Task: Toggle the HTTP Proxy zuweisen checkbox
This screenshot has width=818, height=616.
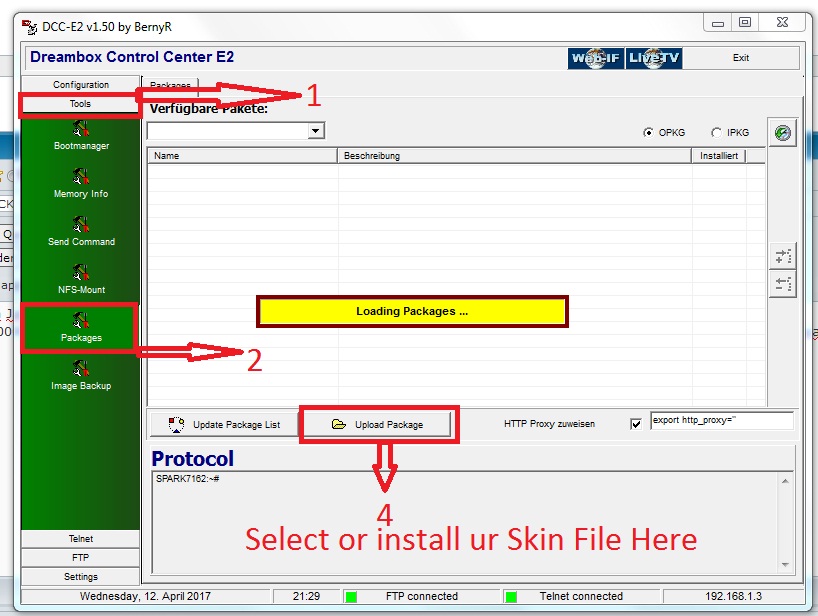Action: [636, 424]
